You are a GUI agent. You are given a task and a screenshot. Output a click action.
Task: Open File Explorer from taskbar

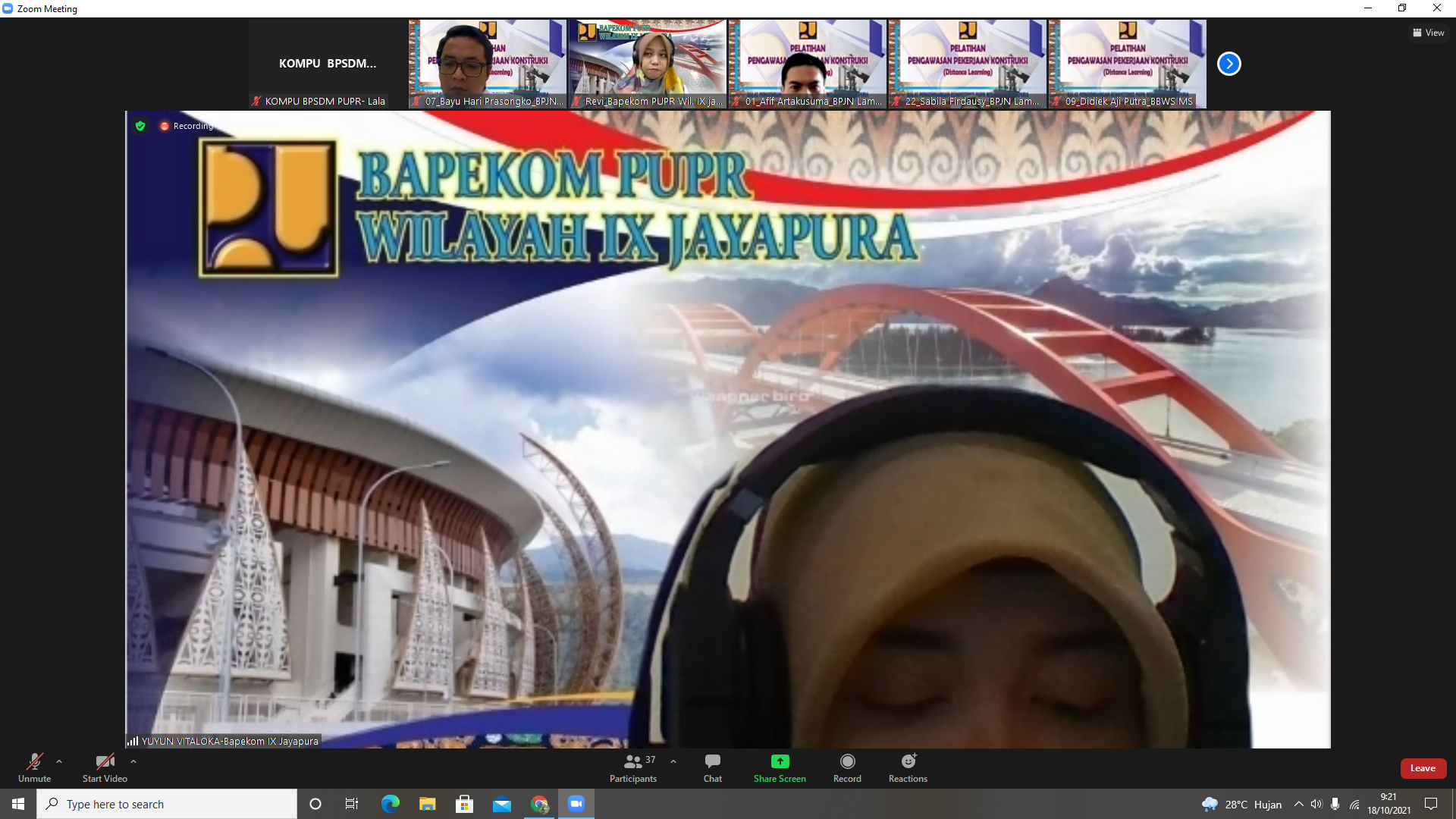click(427, 804)
